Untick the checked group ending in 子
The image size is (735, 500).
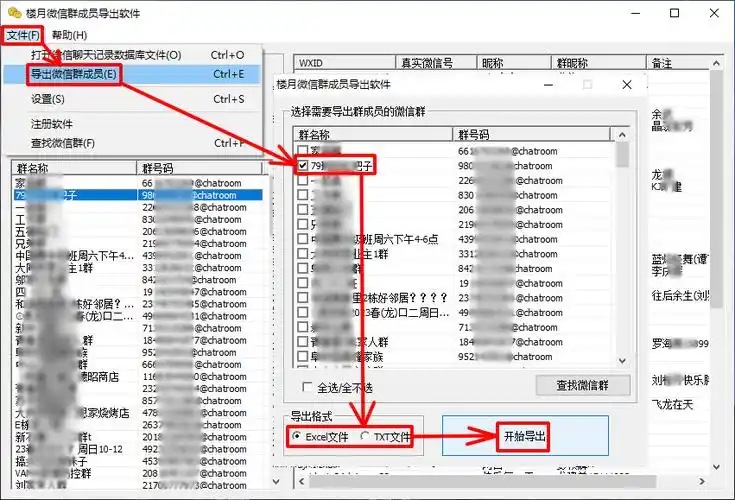(303, 165)
